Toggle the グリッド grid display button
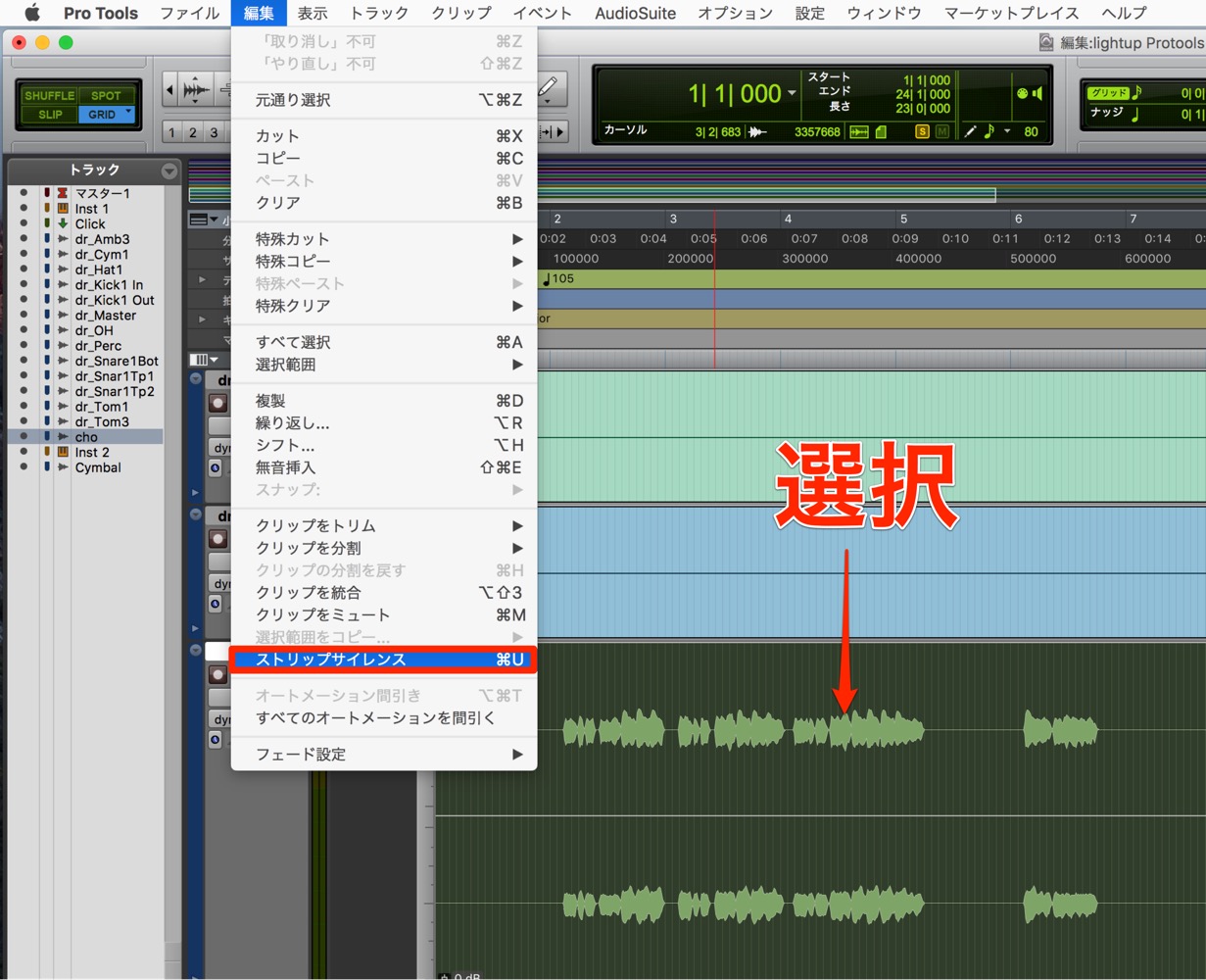The width and height of the screenshot is (1206, 980). 1108,93
